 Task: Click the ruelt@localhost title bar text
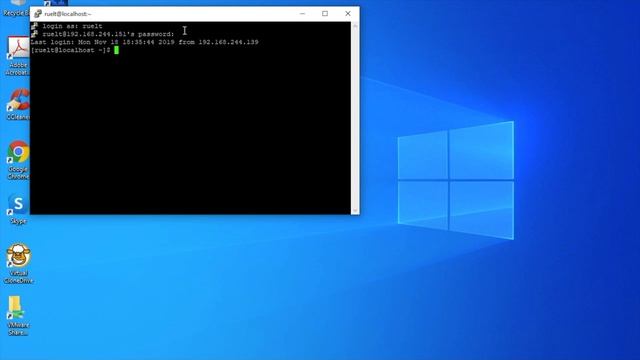pyautogui.click(x=68, y=14)
